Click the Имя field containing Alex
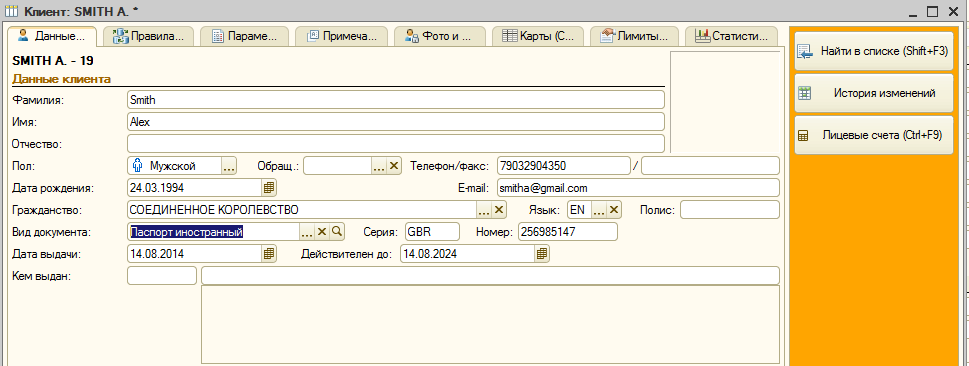 coord(396,122)
